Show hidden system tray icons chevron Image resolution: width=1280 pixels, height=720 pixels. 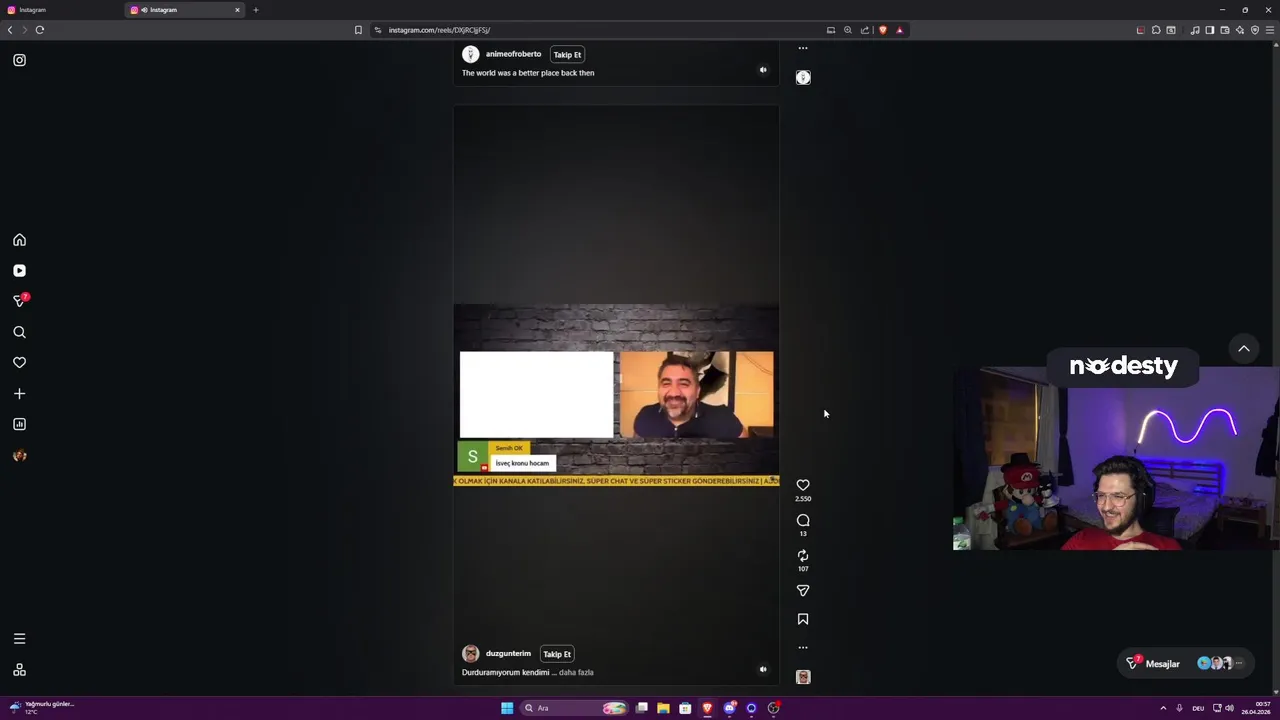coord(1163,708)
